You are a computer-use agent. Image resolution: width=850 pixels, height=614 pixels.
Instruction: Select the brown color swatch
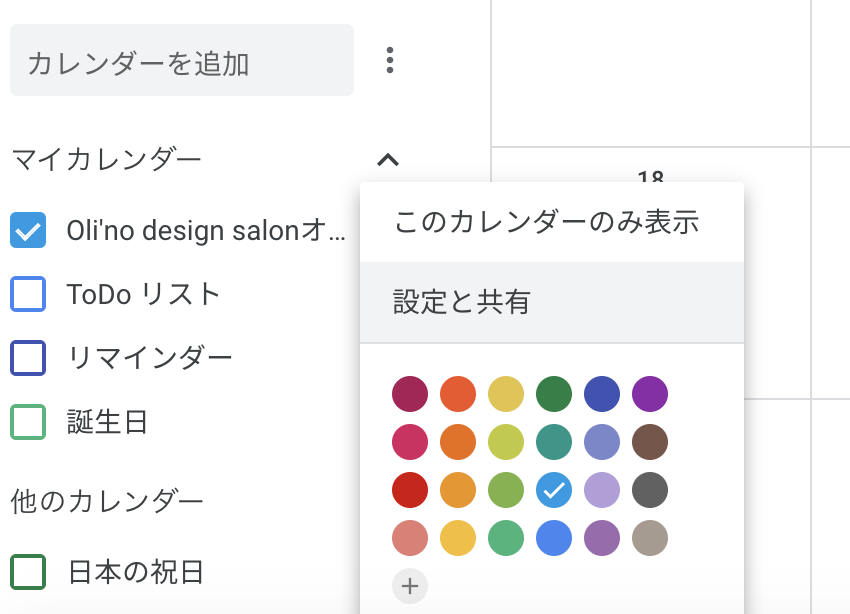click(x=650, y=442)
